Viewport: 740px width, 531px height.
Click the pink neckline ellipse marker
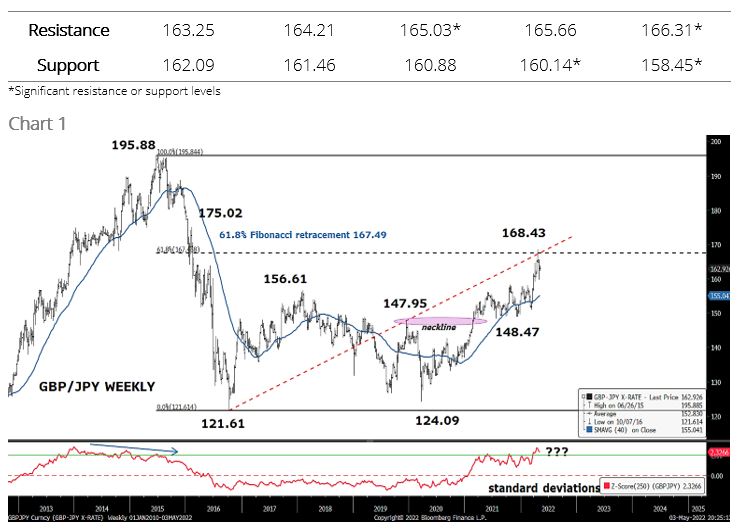point(438,321)
